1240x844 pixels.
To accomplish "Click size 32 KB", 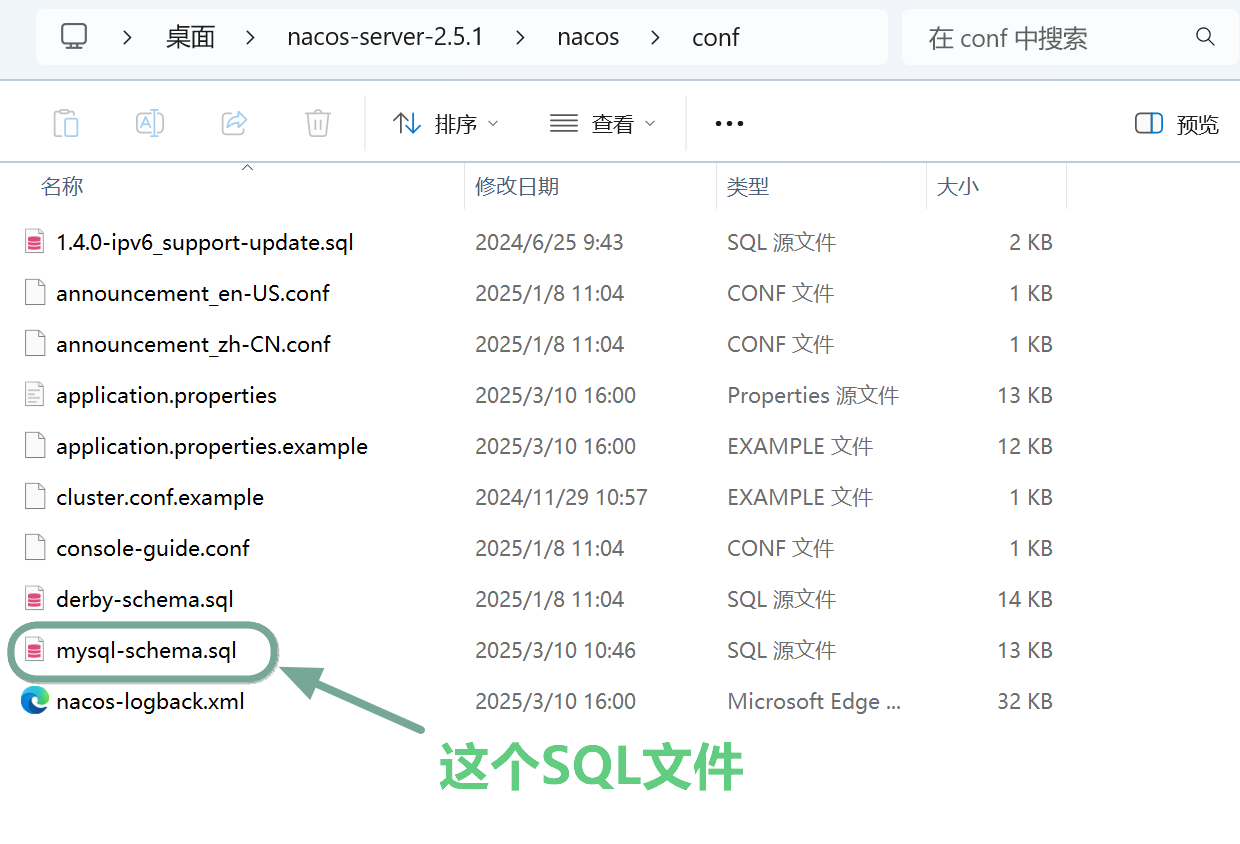I will click(1025, 701).
